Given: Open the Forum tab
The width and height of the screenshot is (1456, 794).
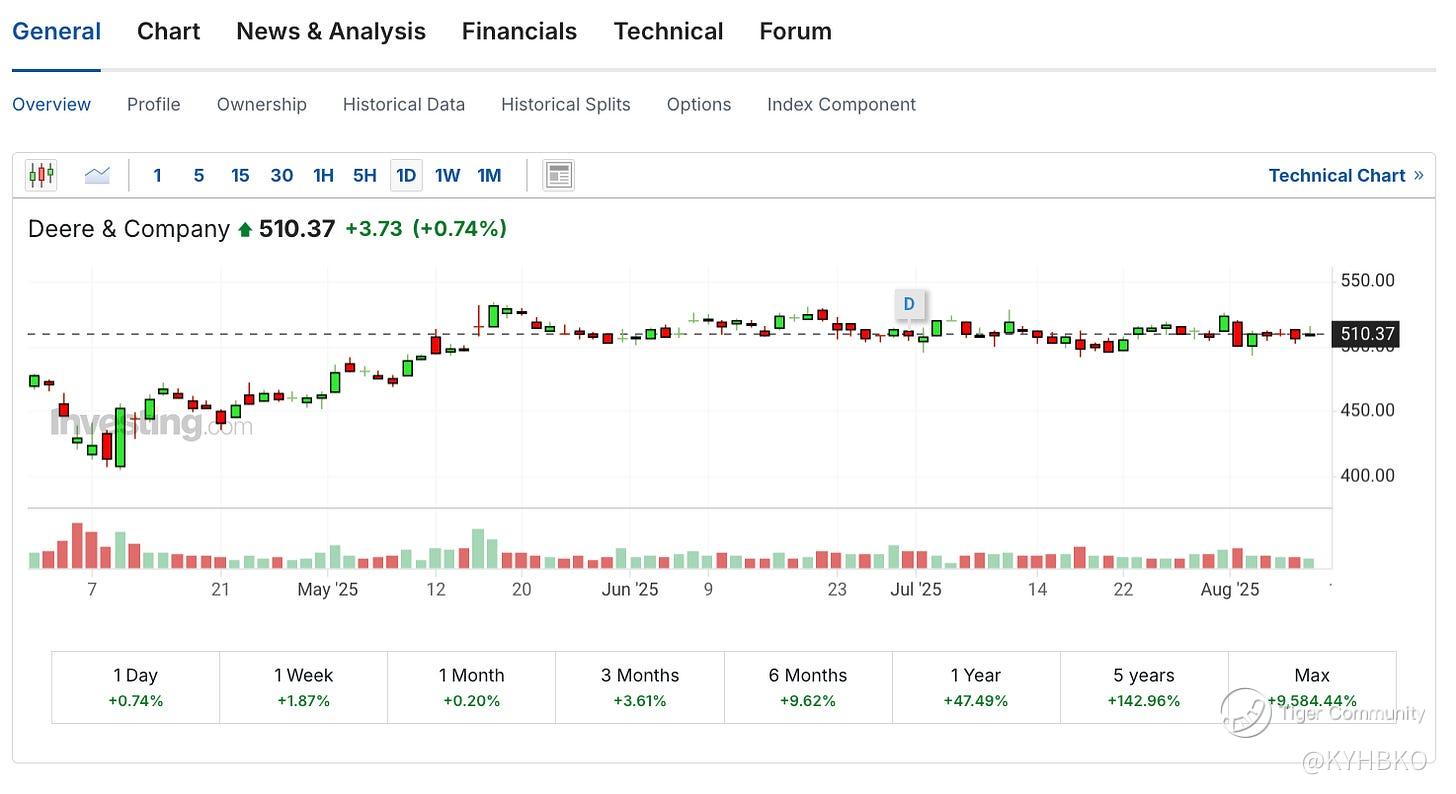Looking at the screenshot, I should coord(796,31).
